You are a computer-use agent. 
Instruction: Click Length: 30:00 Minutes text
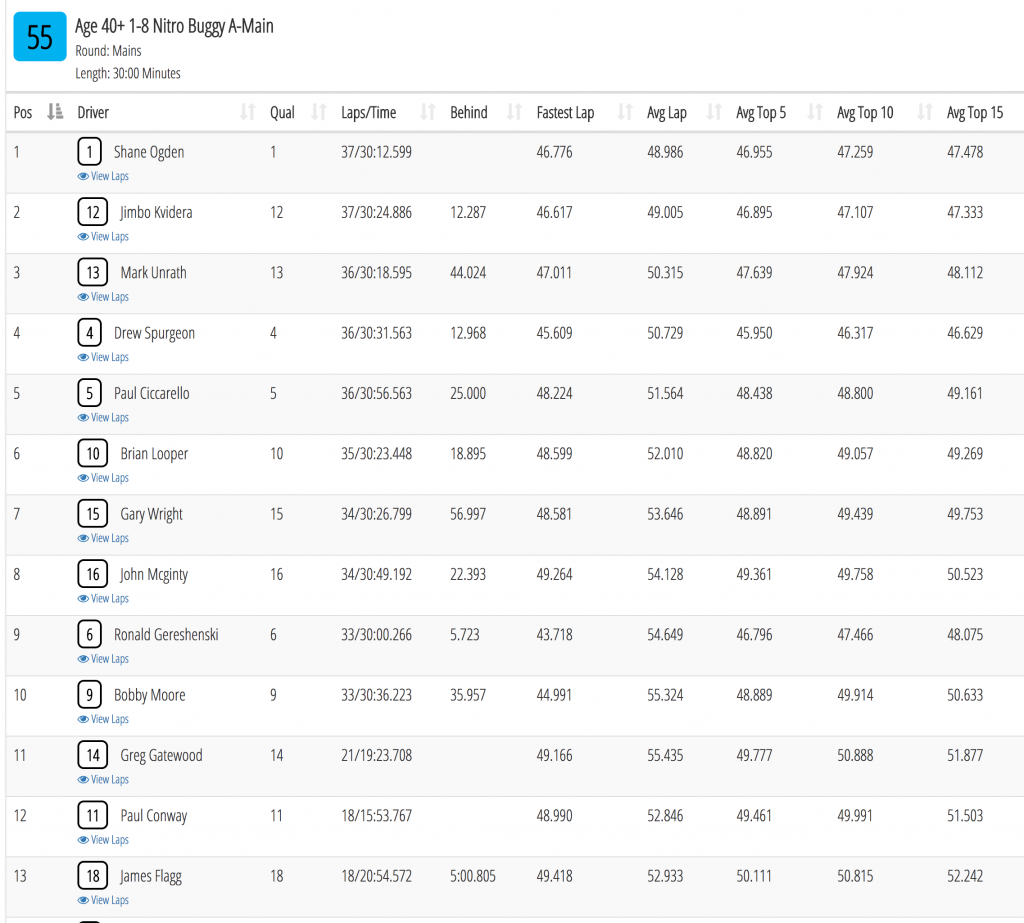pos(127,73)
